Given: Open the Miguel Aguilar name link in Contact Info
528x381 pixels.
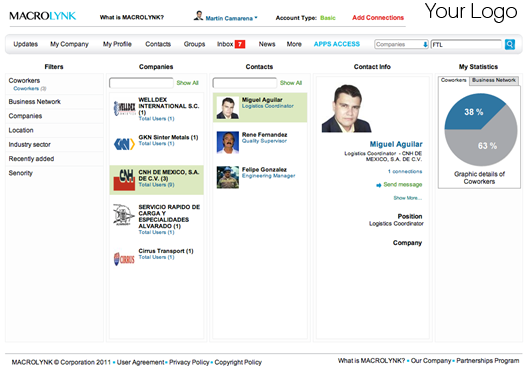Looking at the screenshot, I should [396, 144].
